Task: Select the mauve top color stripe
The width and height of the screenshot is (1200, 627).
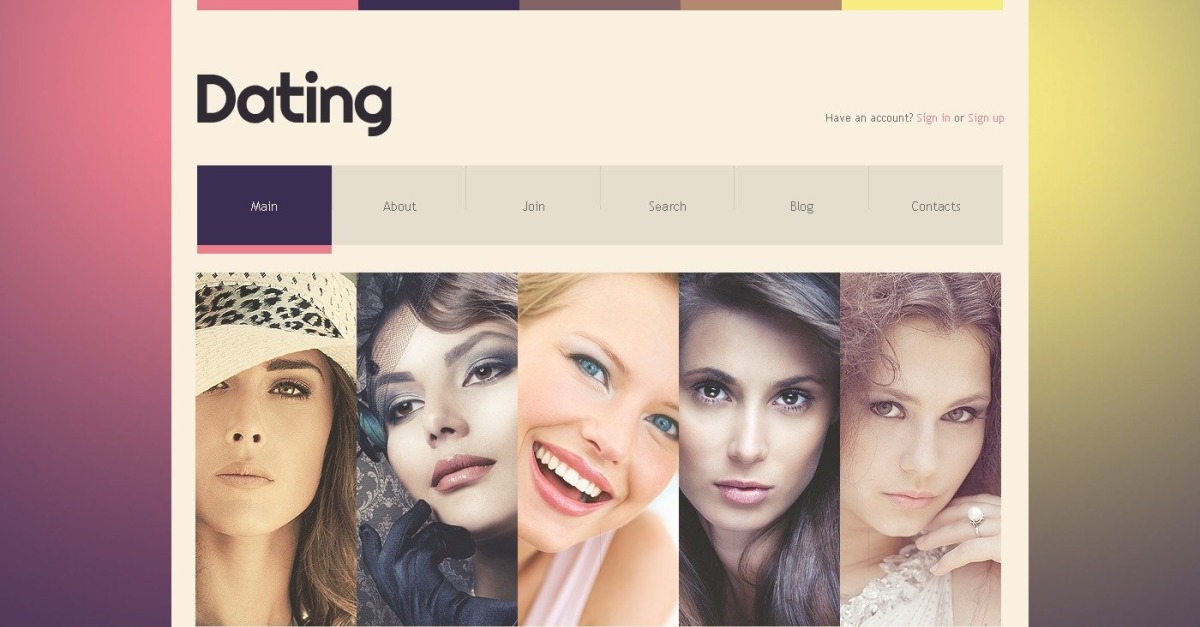Action: (600, 5)
